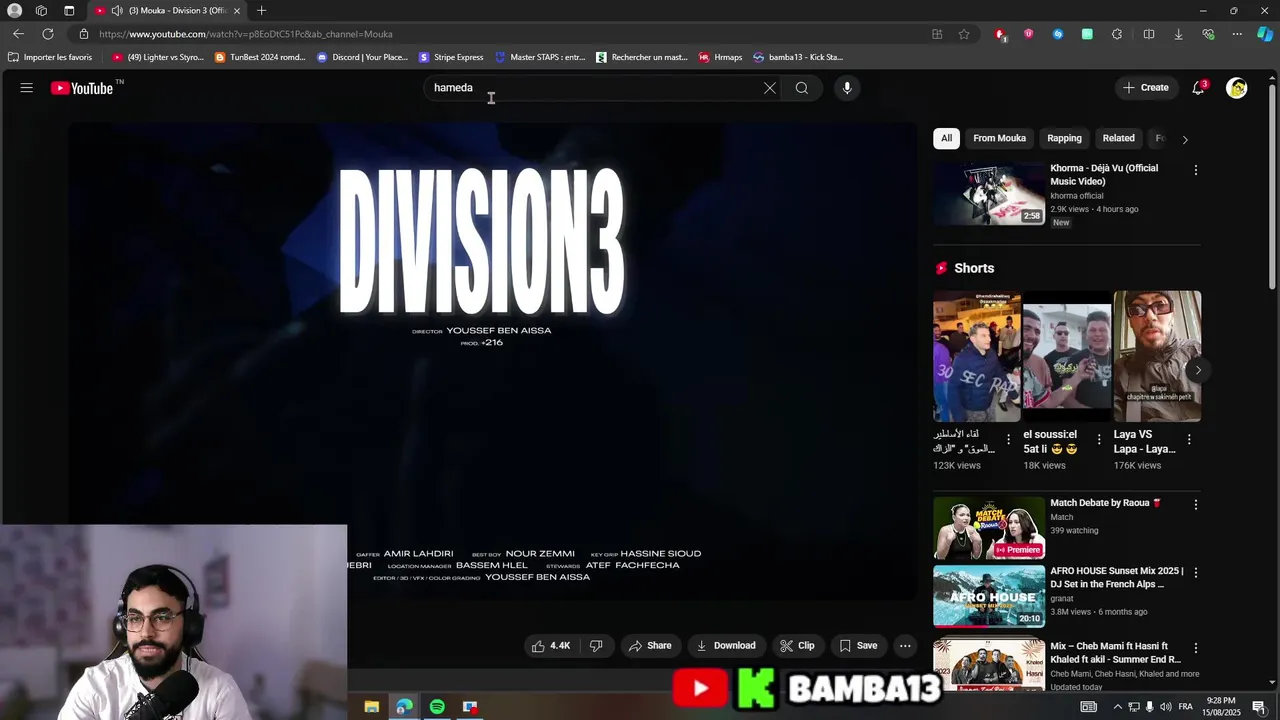Share the video
The image size is (1280, 720).
pyautogui.click(x=649, y=646)
